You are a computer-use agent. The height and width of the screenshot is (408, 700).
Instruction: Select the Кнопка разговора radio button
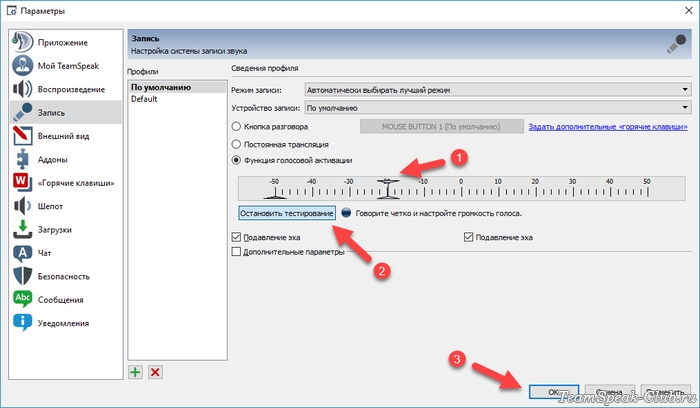point(236,126)
